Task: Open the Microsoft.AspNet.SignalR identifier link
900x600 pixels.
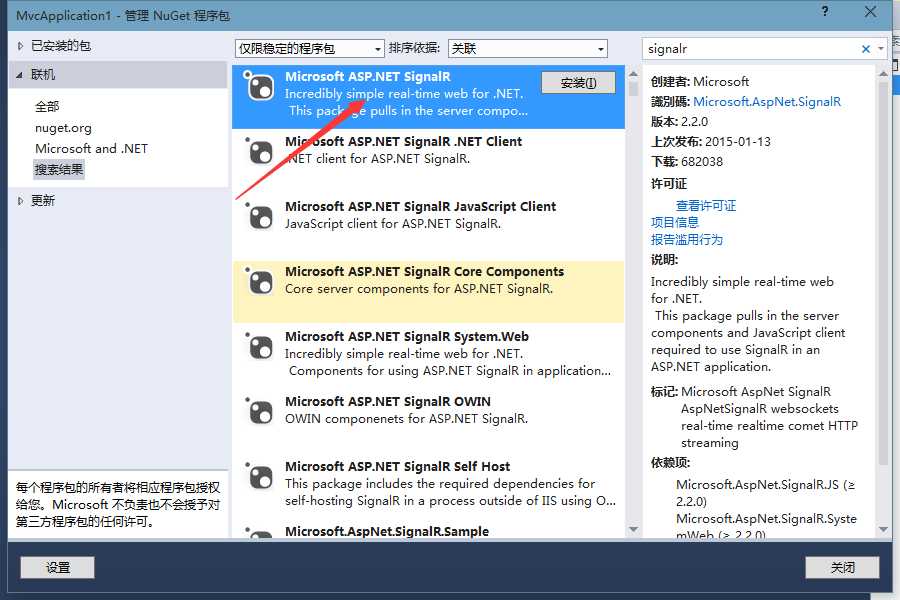Action: point(767,102)
